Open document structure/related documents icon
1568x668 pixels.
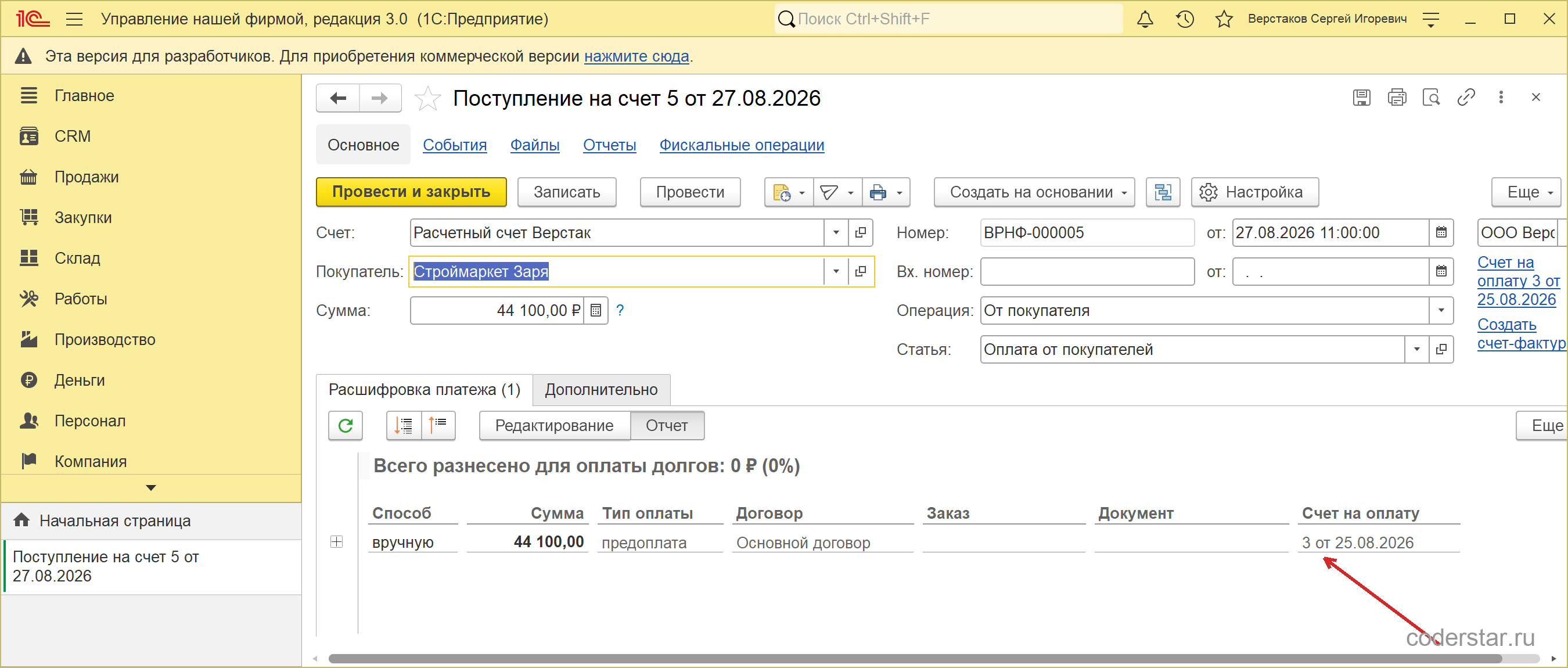1163,192
